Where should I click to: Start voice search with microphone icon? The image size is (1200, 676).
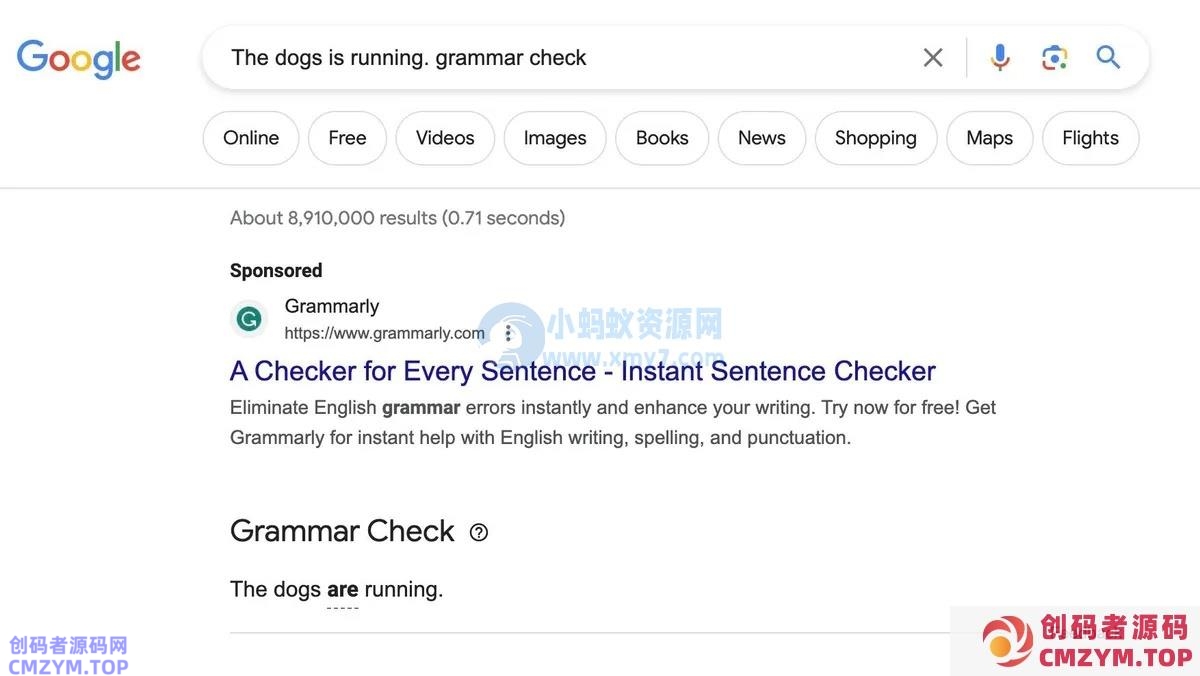point(999,58)
